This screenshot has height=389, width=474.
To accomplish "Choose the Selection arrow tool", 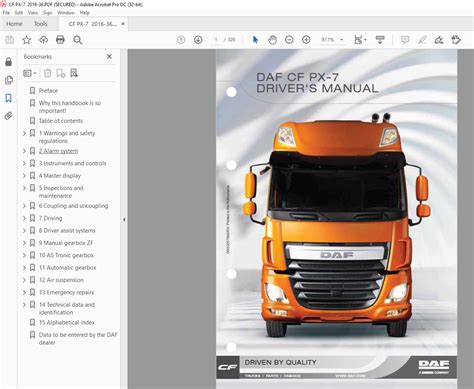I will point(255,40).
